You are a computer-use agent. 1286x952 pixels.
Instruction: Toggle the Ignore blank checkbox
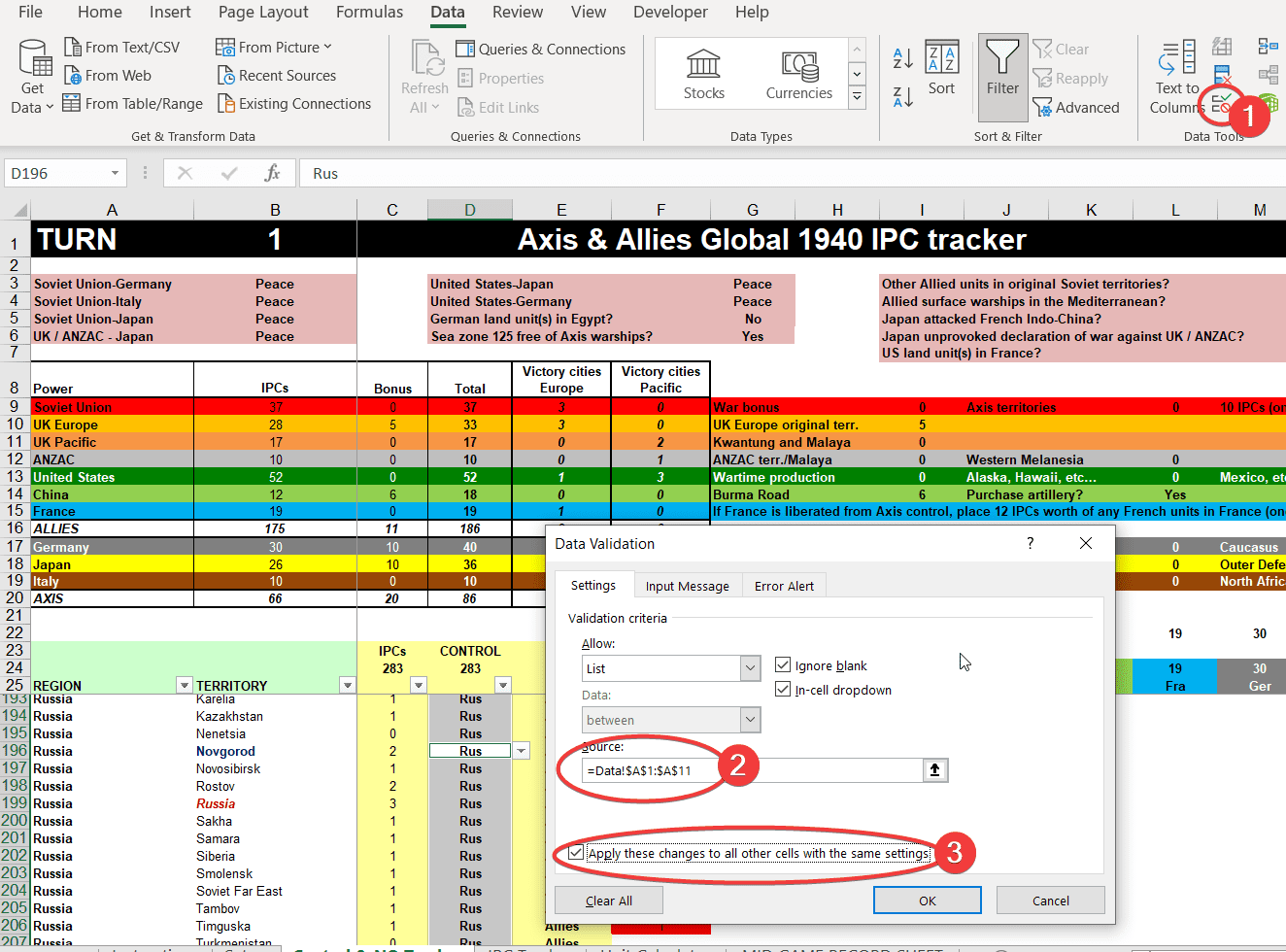click(x=783, y=664)
